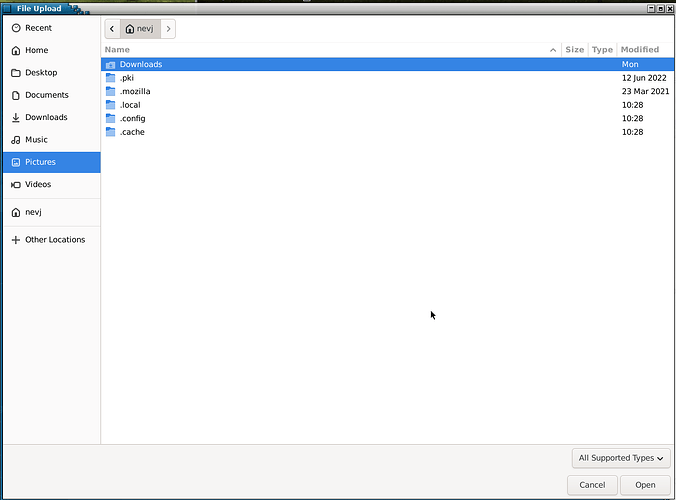Click the house icon beside sidebar nevj

tap(16, 212)
